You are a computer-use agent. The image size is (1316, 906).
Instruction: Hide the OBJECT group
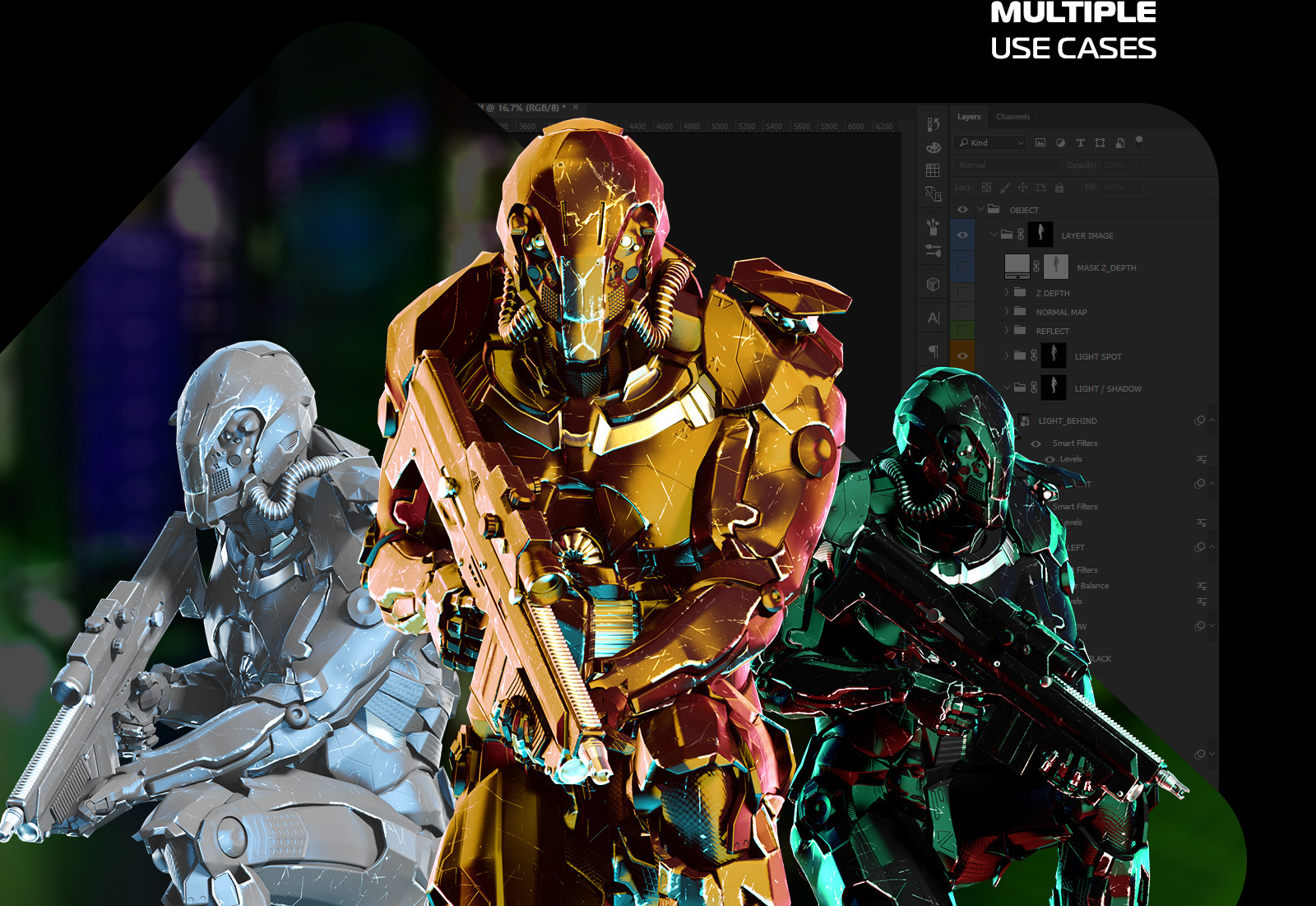[x=962, y=209]
